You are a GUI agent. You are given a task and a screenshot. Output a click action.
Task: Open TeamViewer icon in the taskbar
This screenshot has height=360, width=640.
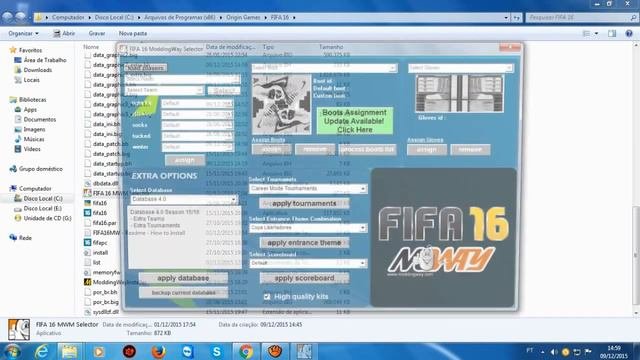pos(188,351)
